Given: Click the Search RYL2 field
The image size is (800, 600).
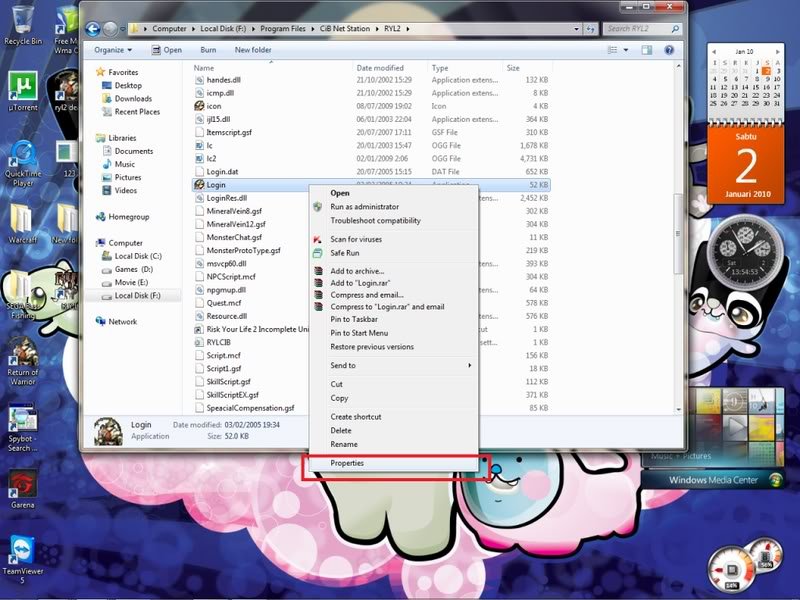Looking at the screenshot, I should 642,29.
